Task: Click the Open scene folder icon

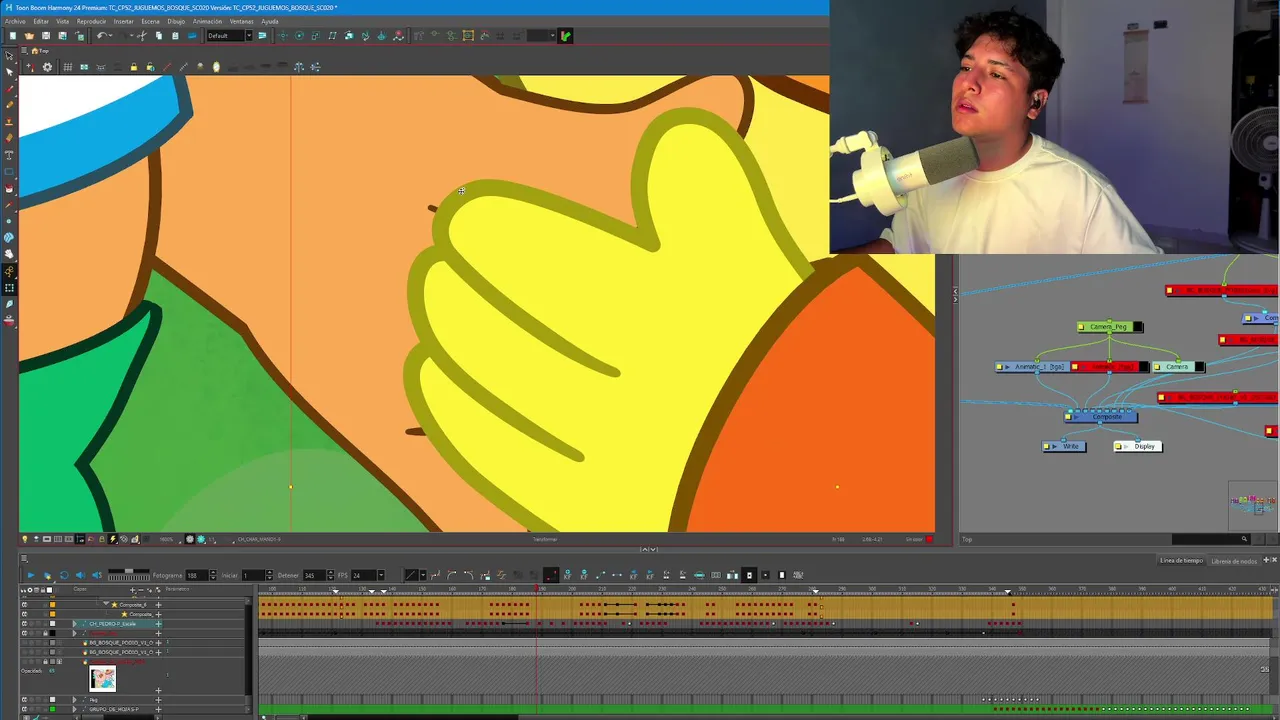Action: tap(29, 36)
